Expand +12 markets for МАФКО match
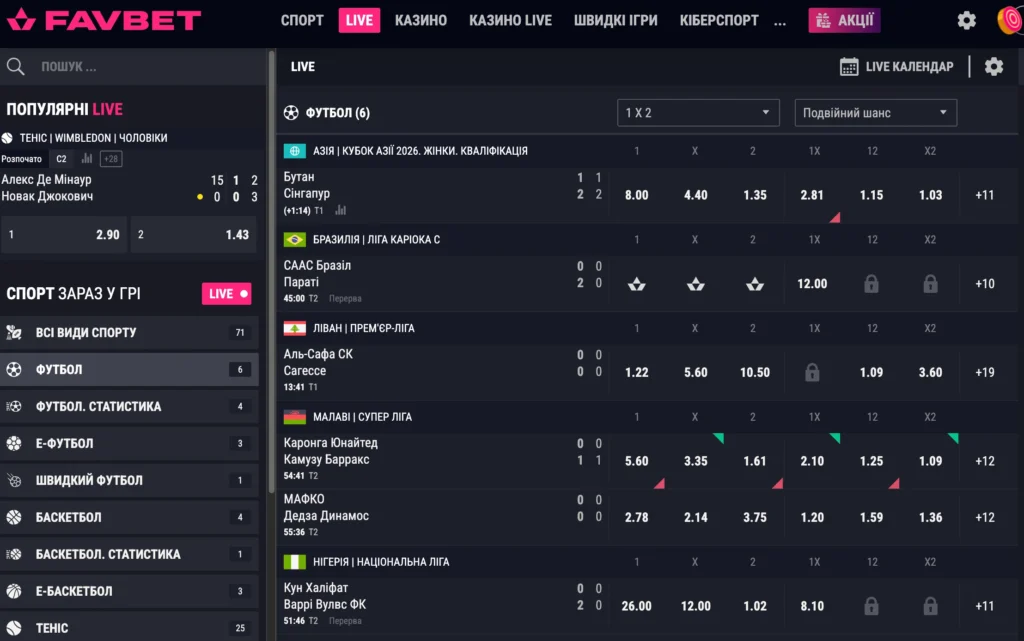This screenshot has width=1024, height=641. click(984, 517)
